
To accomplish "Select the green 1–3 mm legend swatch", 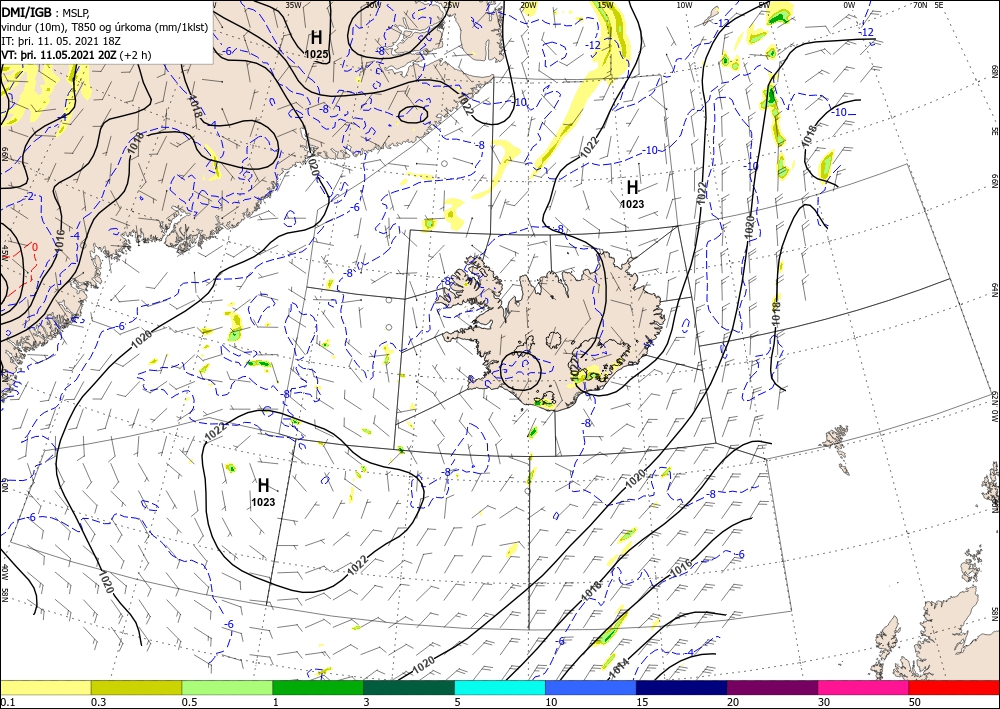I will pos(318,687).
